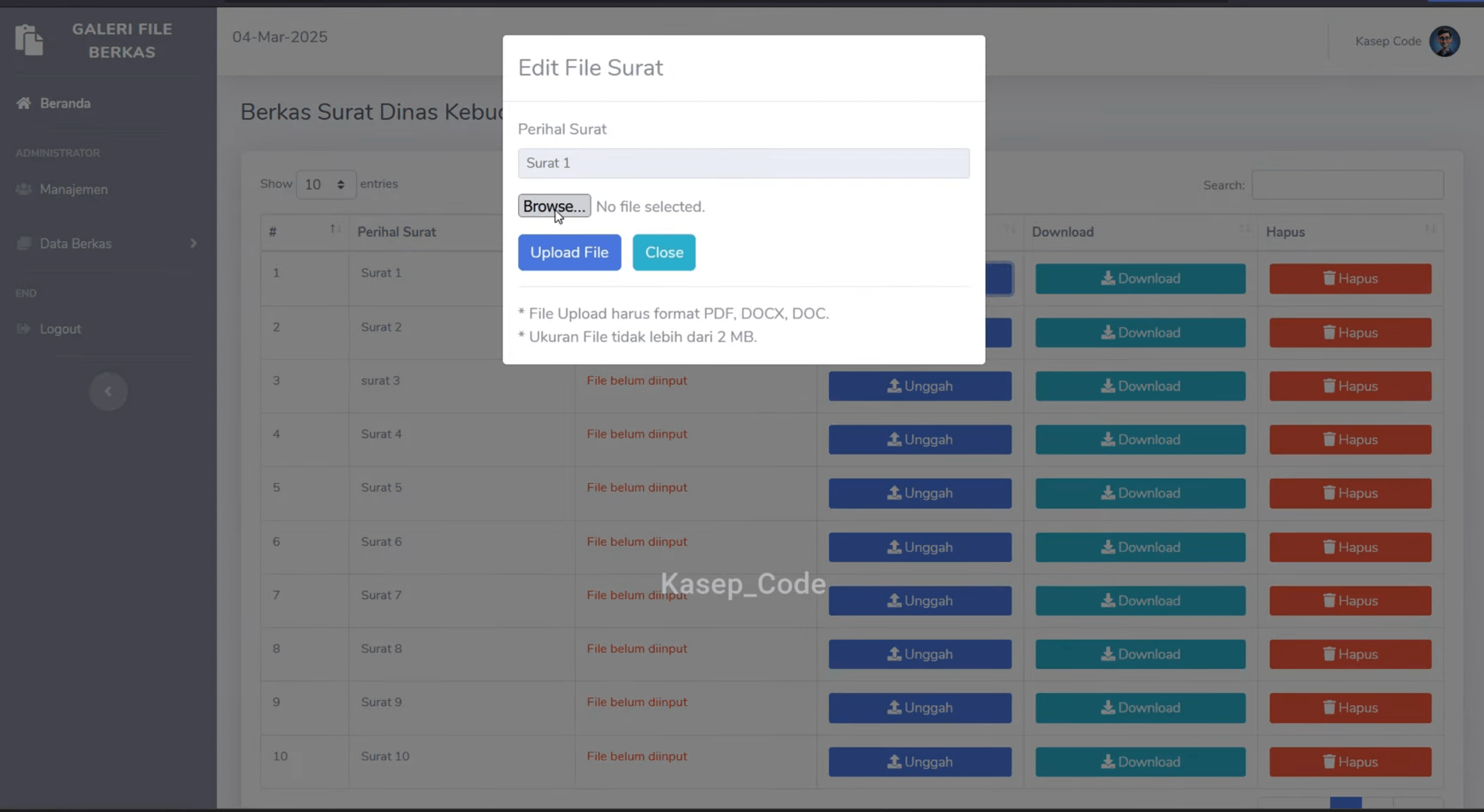
Task: Click Unggah button for Surat 8
Action: 920,654
